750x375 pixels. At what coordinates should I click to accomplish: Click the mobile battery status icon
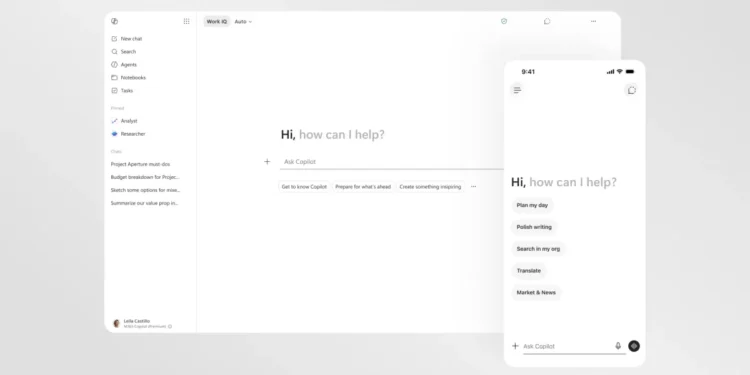[x=630, y=71]
